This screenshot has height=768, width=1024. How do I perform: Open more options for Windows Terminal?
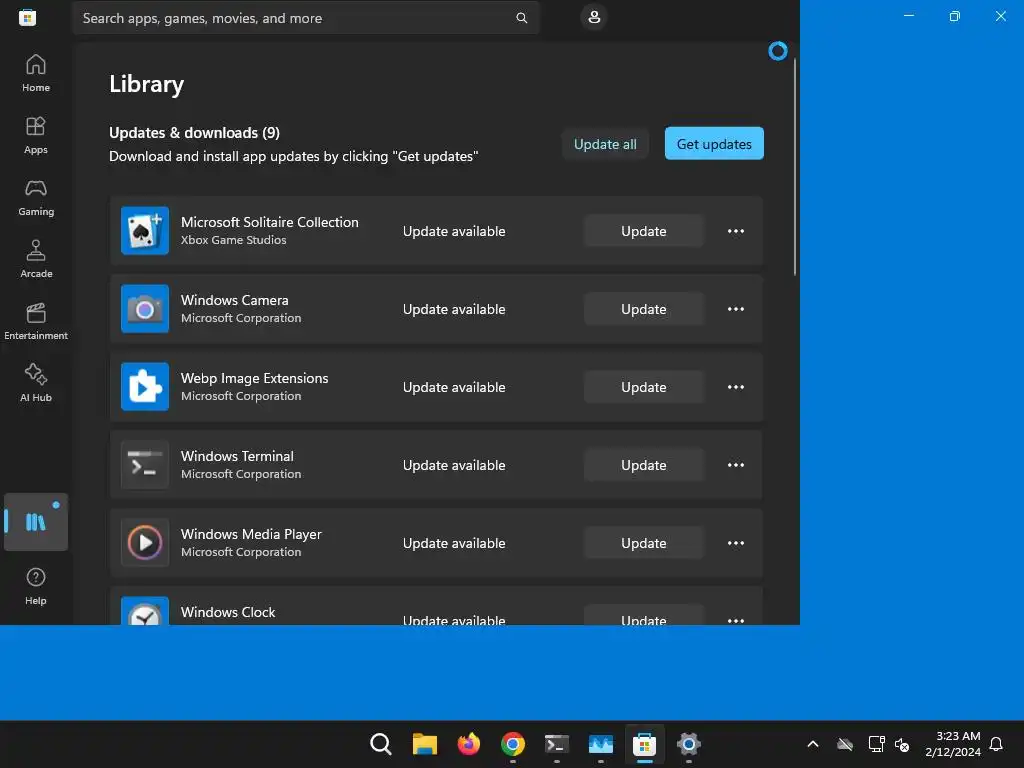coord(736,465)
